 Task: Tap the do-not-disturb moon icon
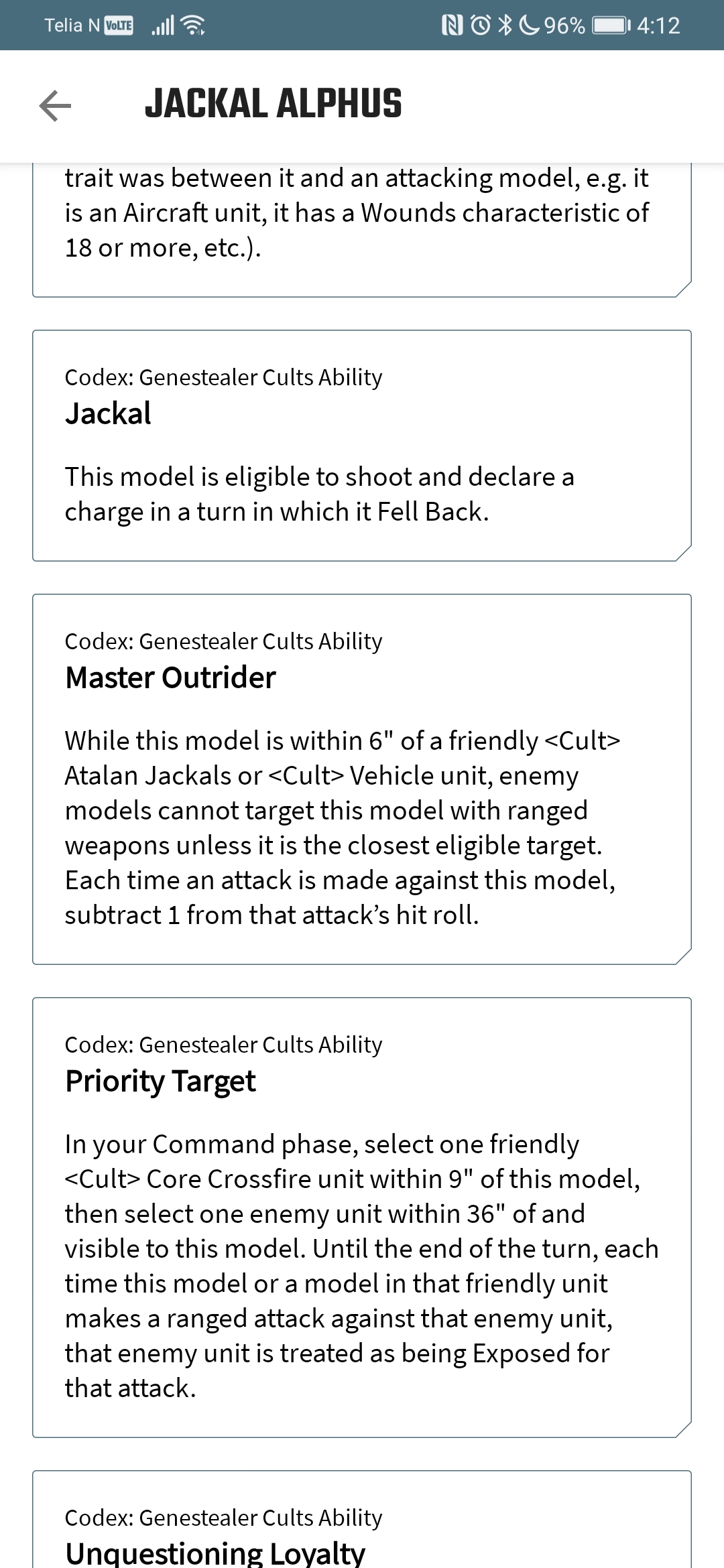coord(530,25)
